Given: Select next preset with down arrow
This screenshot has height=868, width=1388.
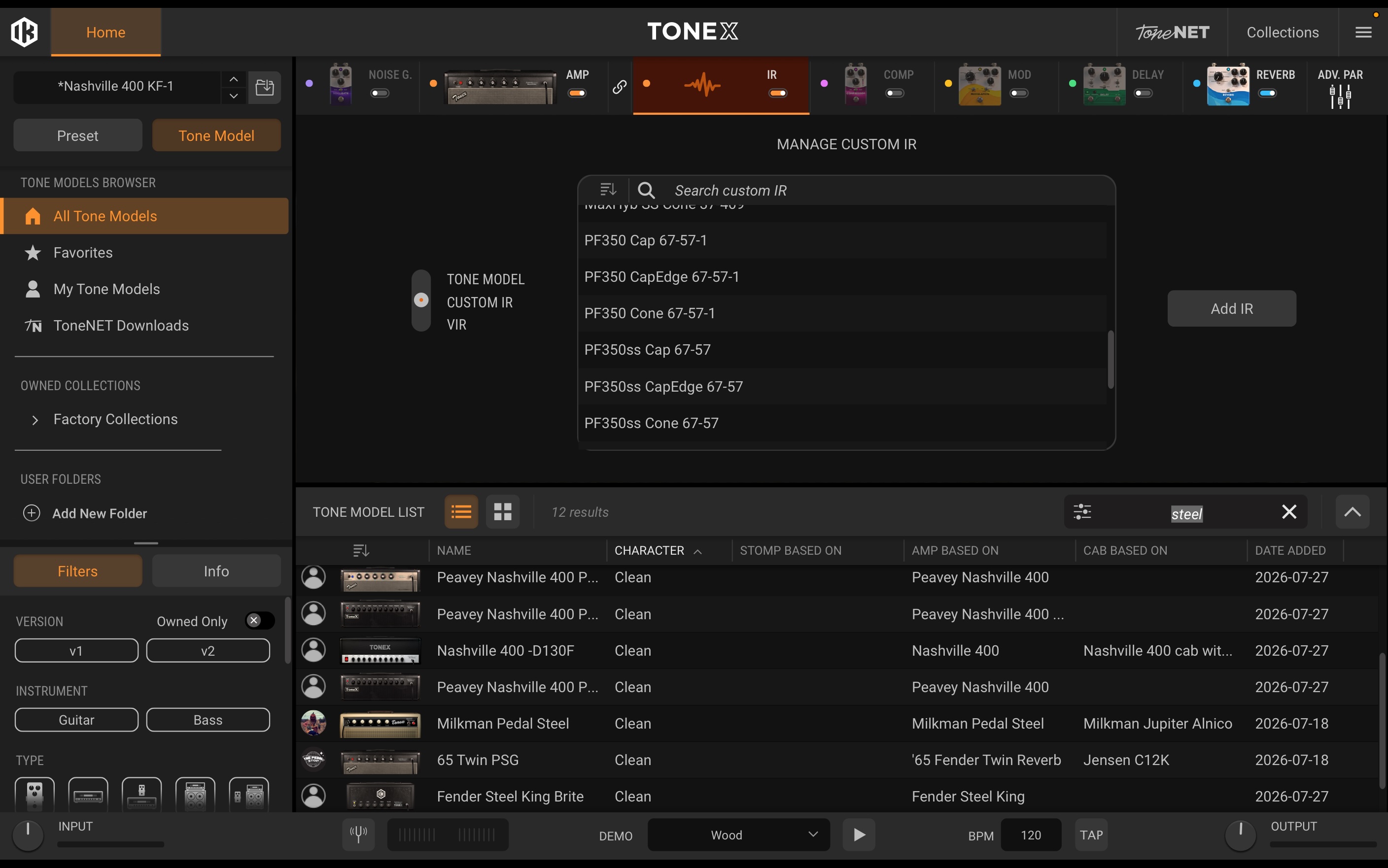Looking at the screenshot, I should point(234,95).
